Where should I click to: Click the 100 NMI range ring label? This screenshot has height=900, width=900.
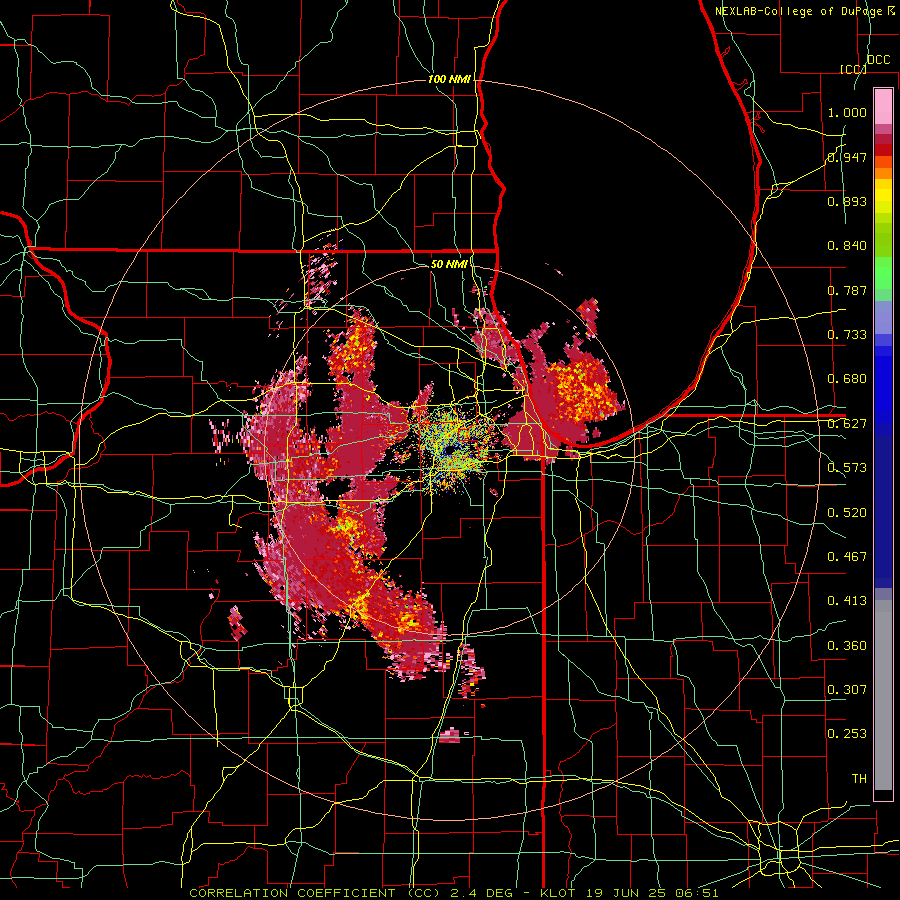click(449, 79)
